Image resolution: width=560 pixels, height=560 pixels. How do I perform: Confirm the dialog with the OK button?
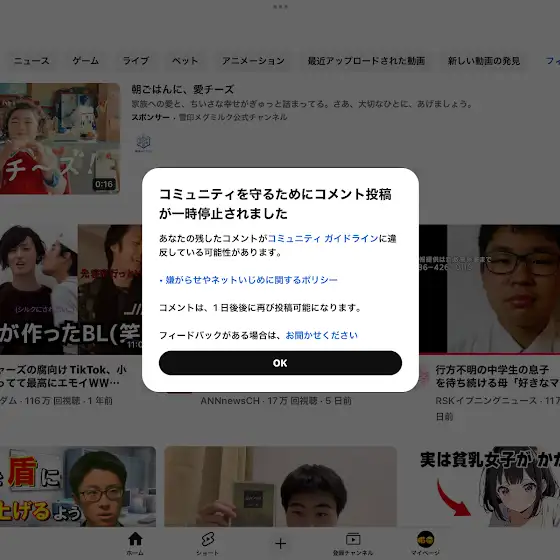[x=280, y=363]
